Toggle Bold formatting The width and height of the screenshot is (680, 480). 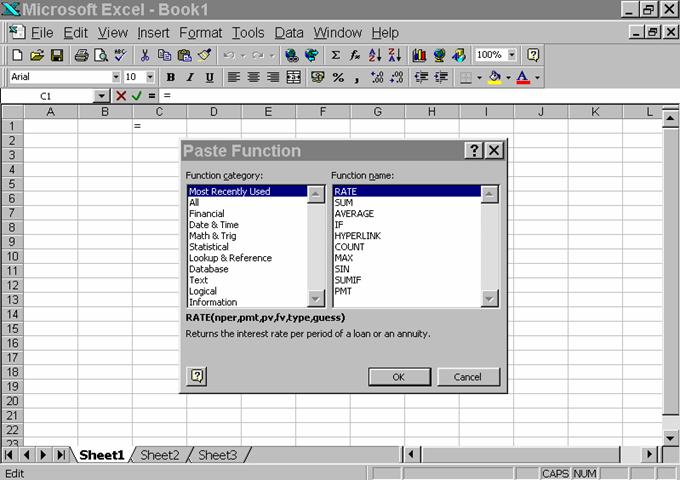pyautogui.click(x=171, y=77)
